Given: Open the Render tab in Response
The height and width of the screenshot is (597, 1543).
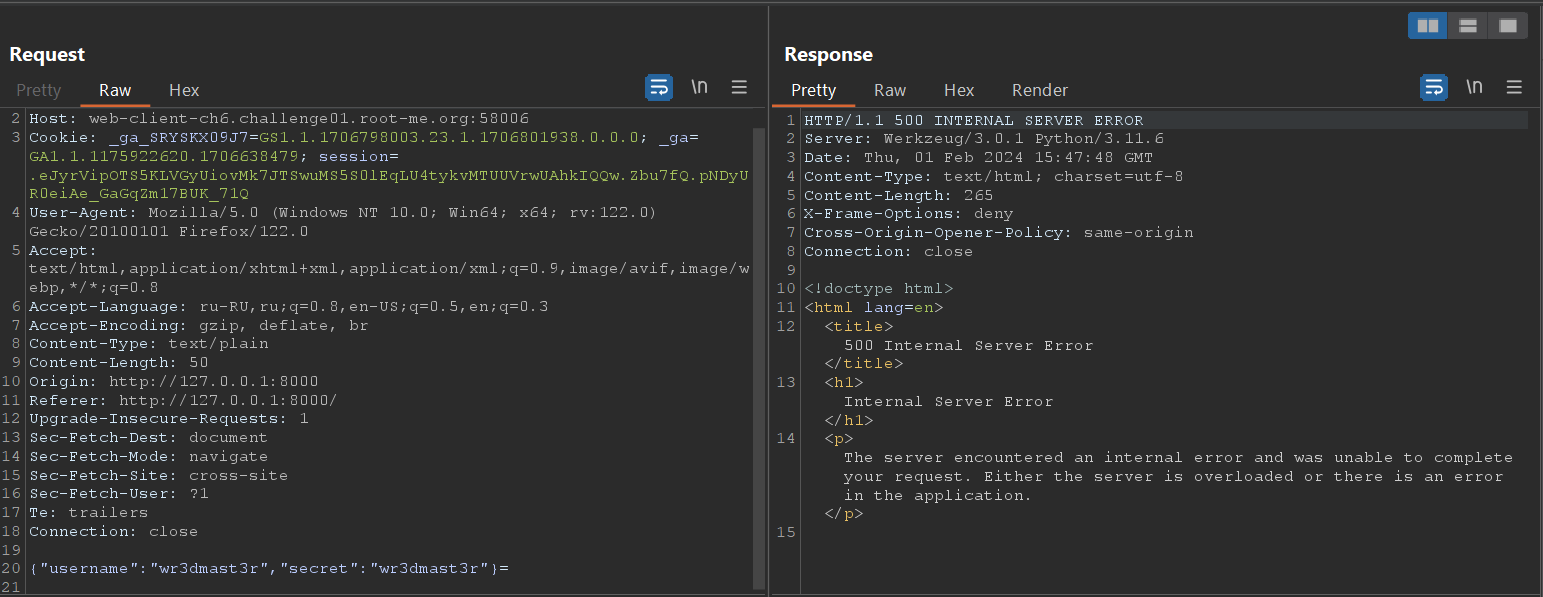Looking at the screenshot, I should [1040, 90].
